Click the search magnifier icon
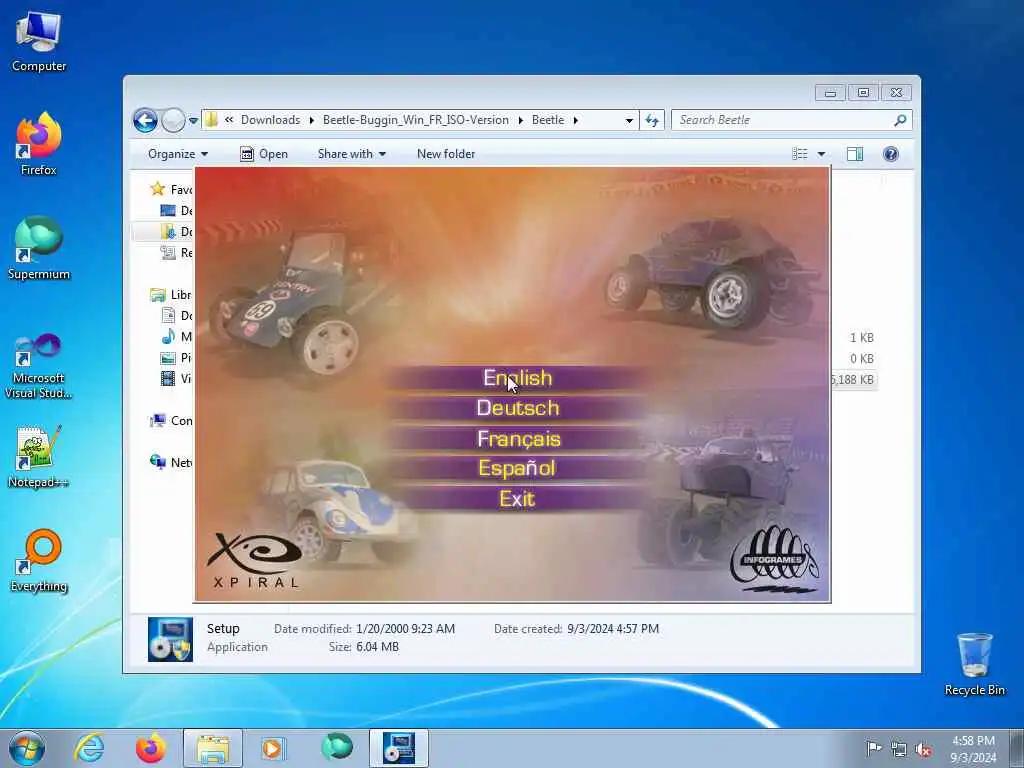 click(x=901, y=120)
